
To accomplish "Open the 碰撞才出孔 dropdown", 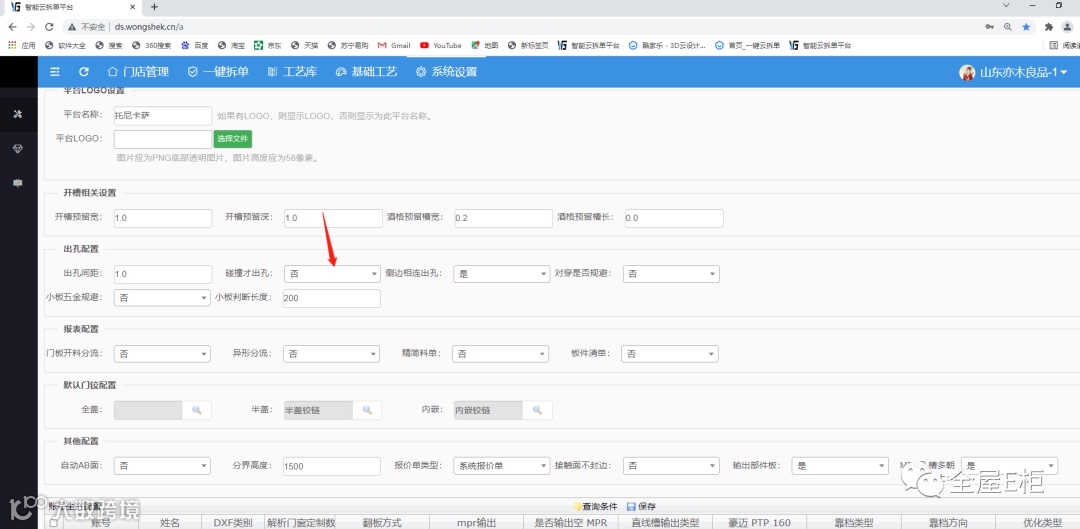I will tap(332, 273).
